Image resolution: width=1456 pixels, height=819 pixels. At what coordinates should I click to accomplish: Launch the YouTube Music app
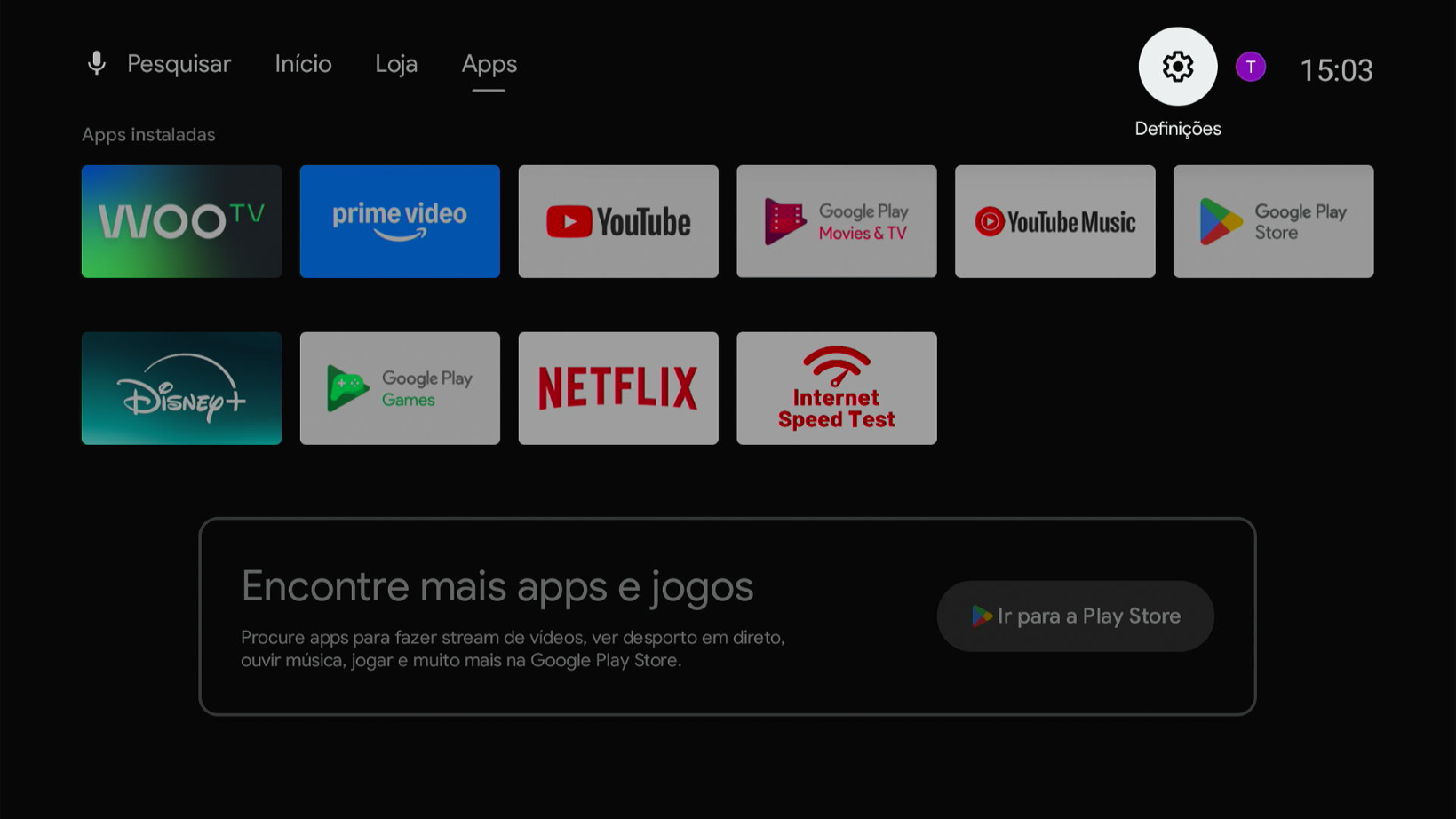(1055, 221)
